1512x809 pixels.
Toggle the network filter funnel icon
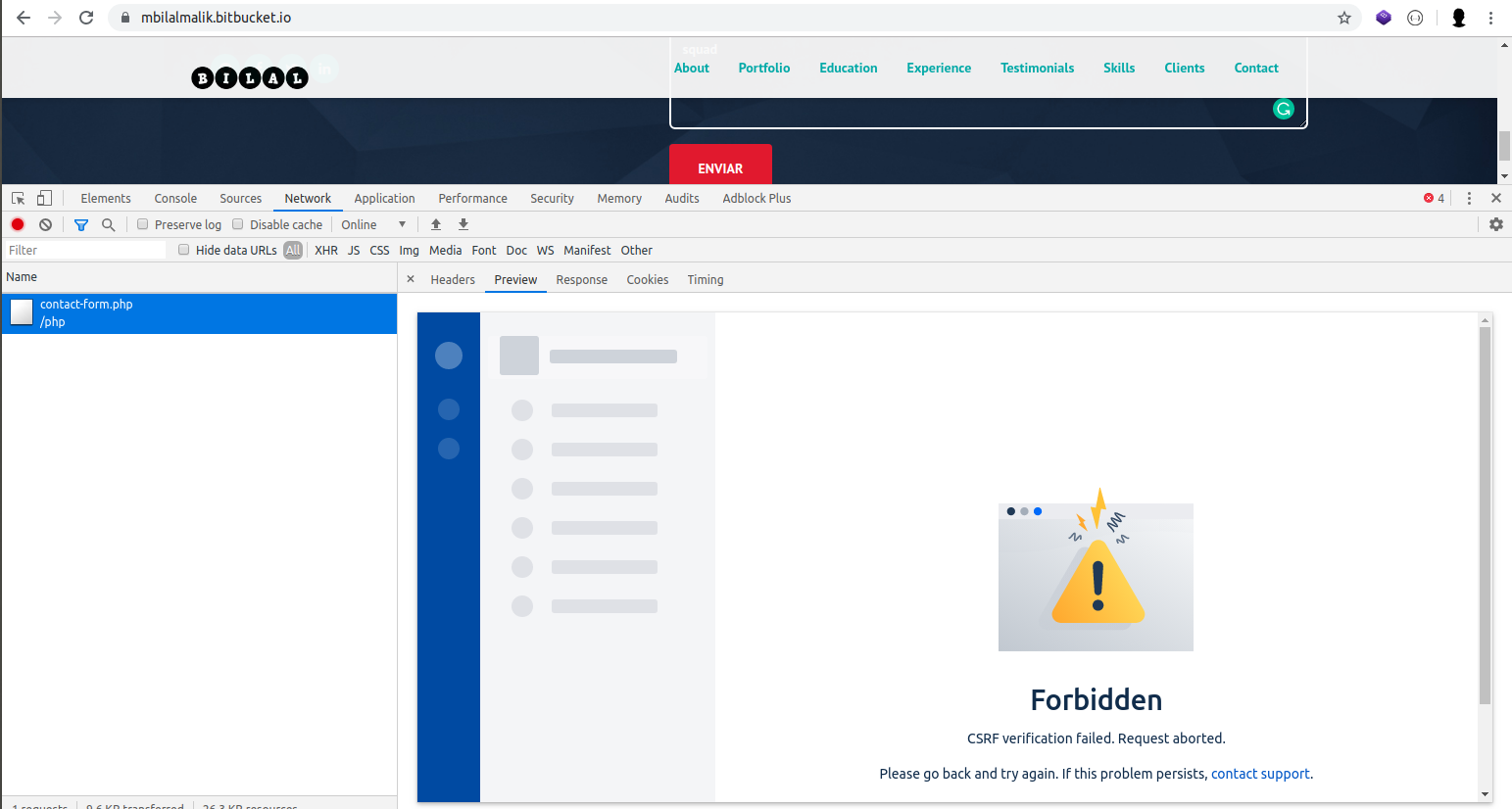point(81,224)
